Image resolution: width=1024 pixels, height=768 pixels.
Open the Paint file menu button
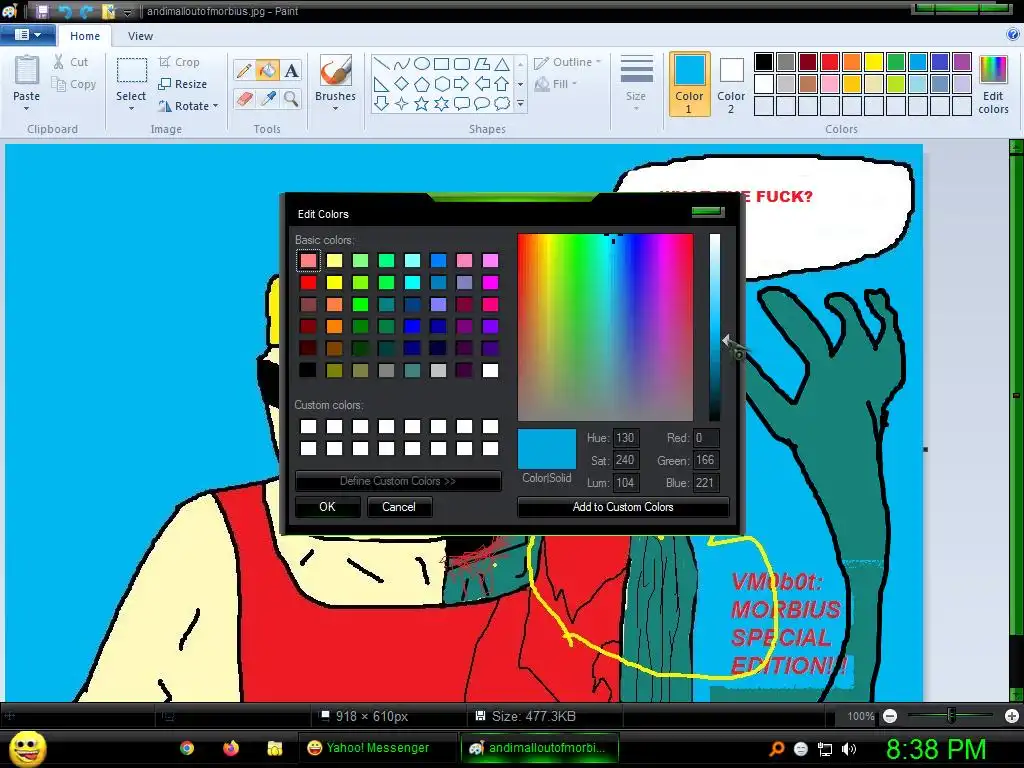click(x=27, y=35)
